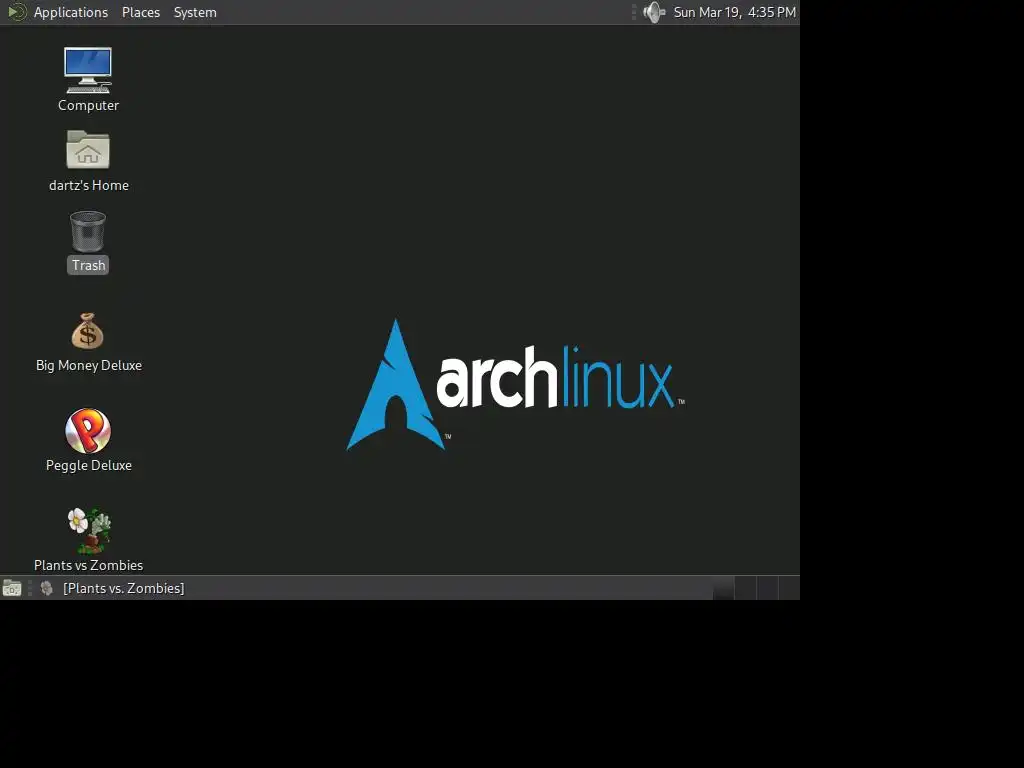
Task: Click the show desktop icon in the bottom panel
Action: point(12,588)
